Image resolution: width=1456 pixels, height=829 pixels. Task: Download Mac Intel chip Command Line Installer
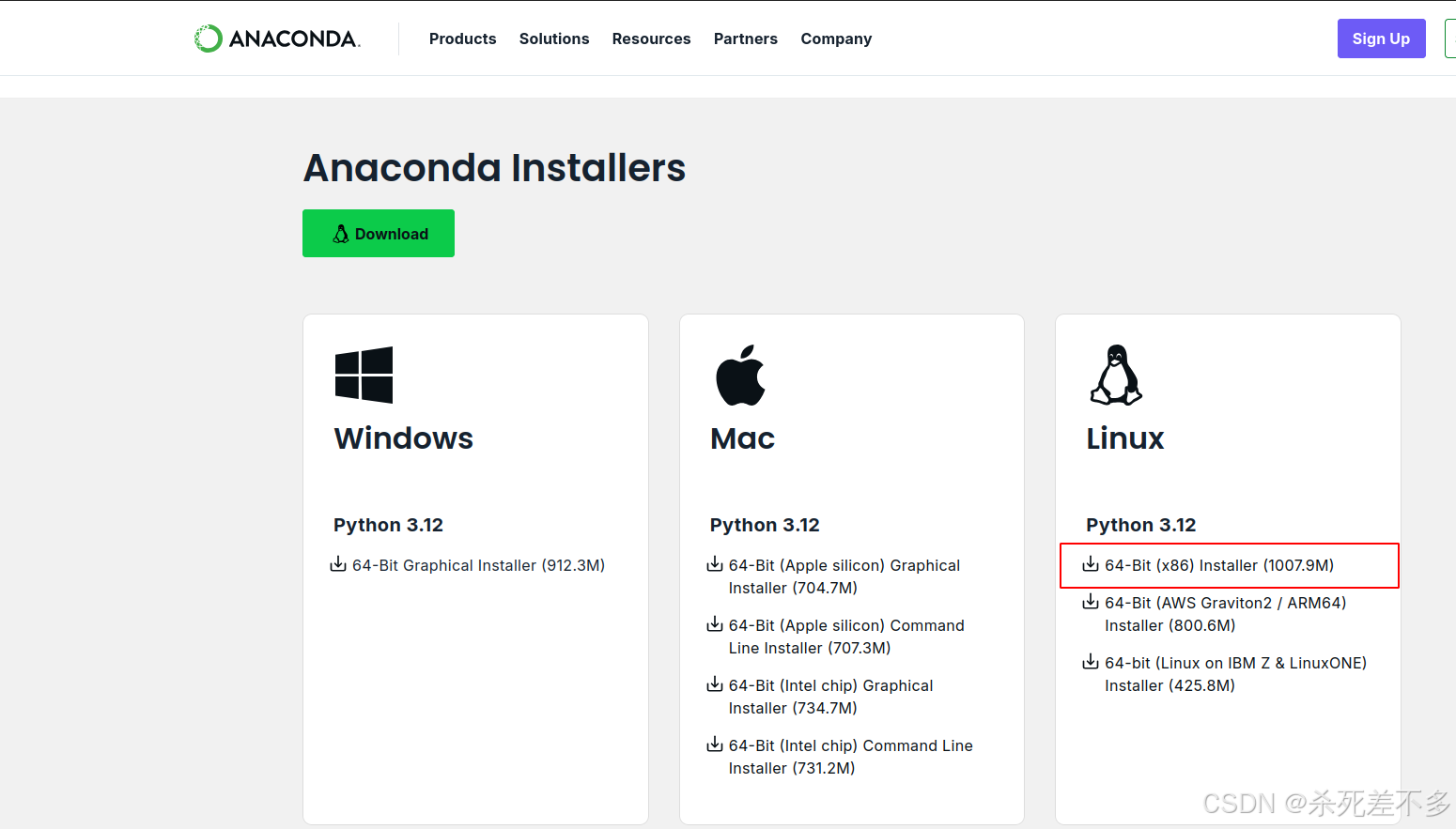click(x=840, y=757)
